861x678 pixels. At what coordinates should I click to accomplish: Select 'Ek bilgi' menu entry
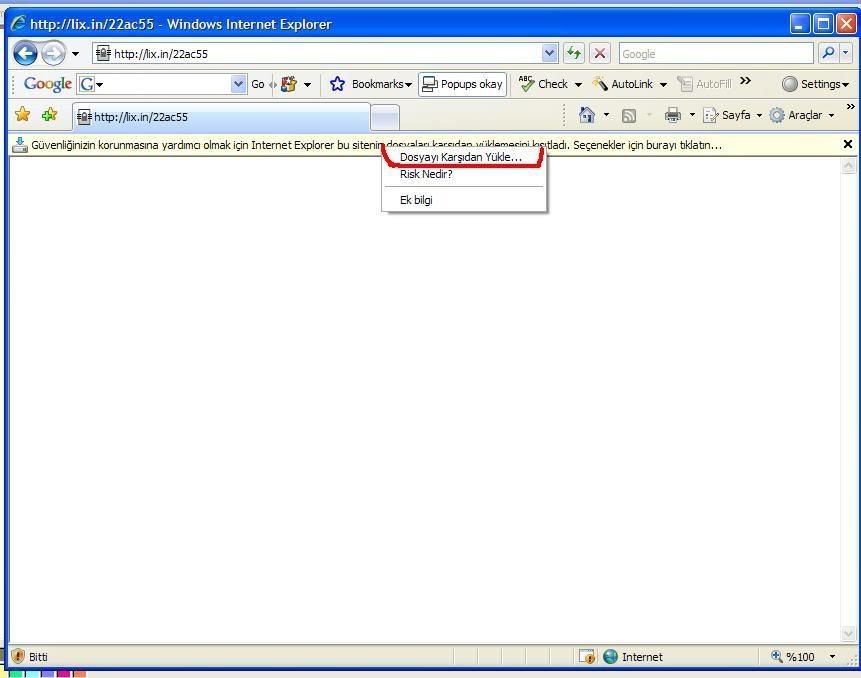pyautogui.click(x=416, y=200)
